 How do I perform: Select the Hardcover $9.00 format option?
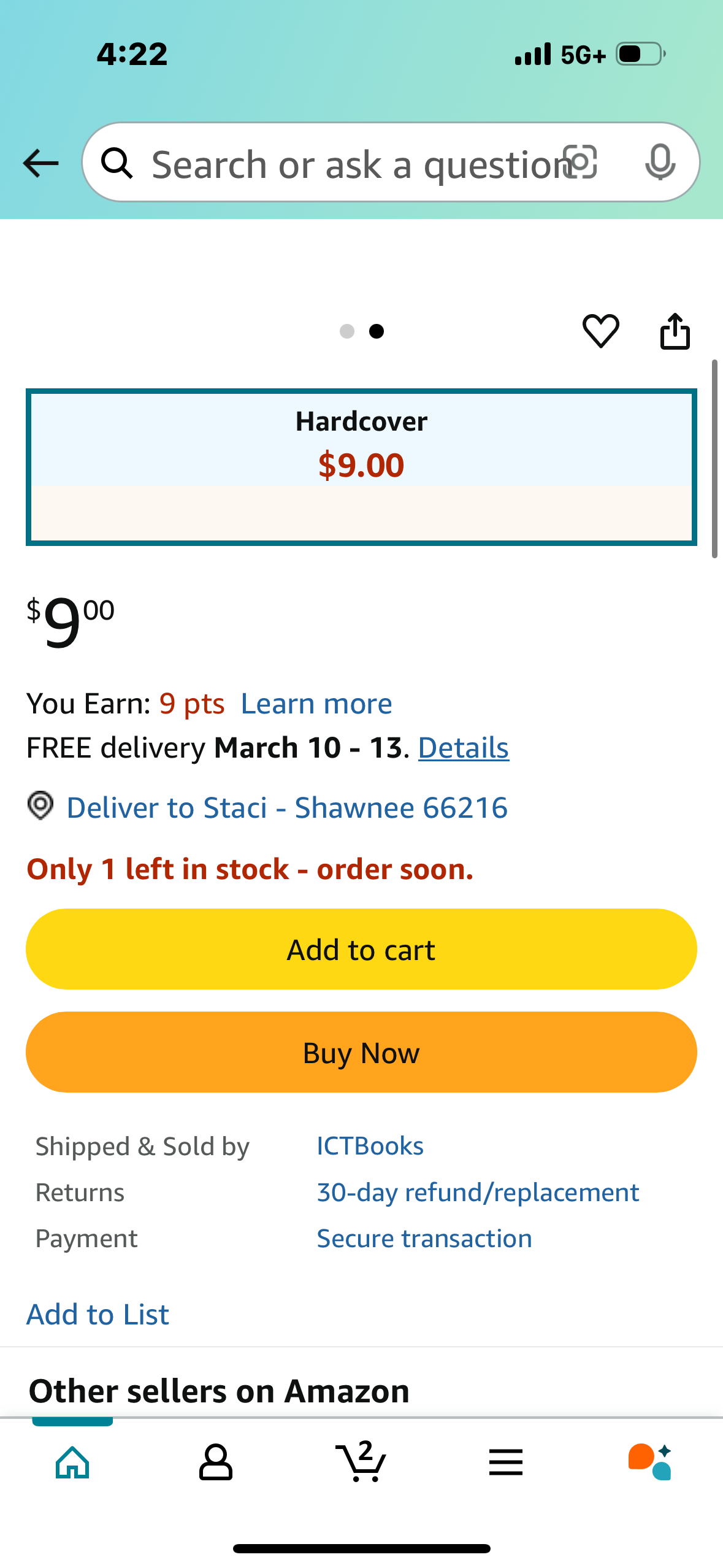tap(361, 467)
